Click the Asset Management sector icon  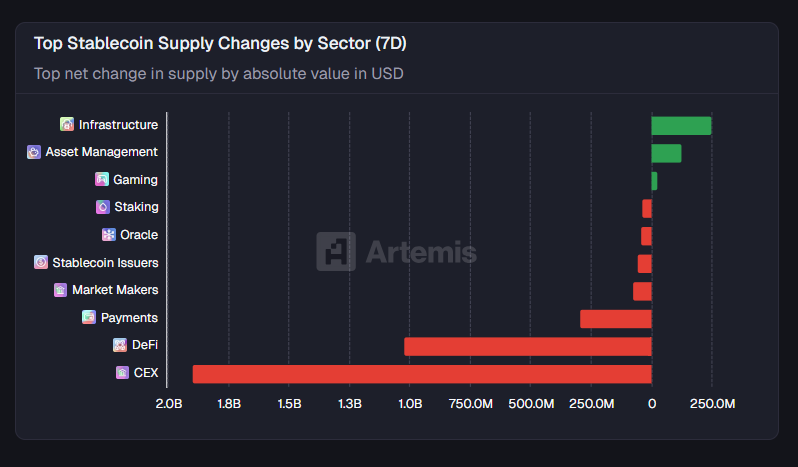pos(34,152)
